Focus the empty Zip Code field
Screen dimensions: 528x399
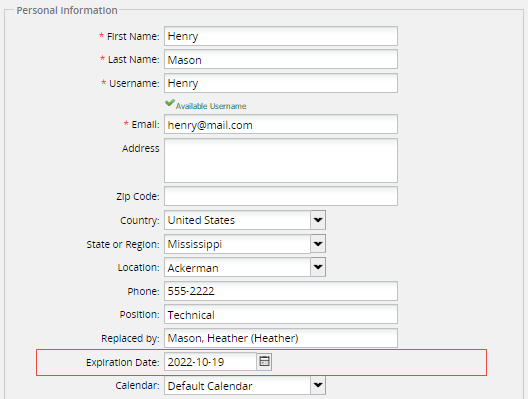pos(281,196)
